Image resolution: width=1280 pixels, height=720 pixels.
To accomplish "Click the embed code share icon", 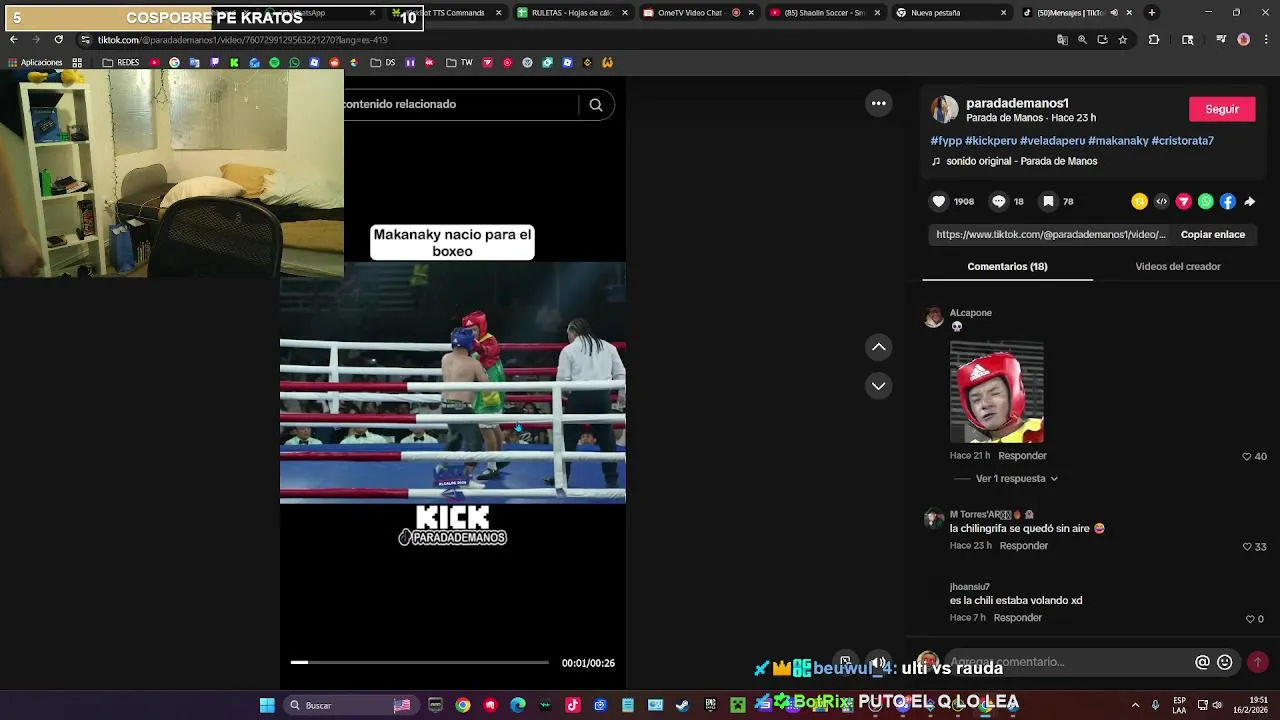I will 1161,201.
